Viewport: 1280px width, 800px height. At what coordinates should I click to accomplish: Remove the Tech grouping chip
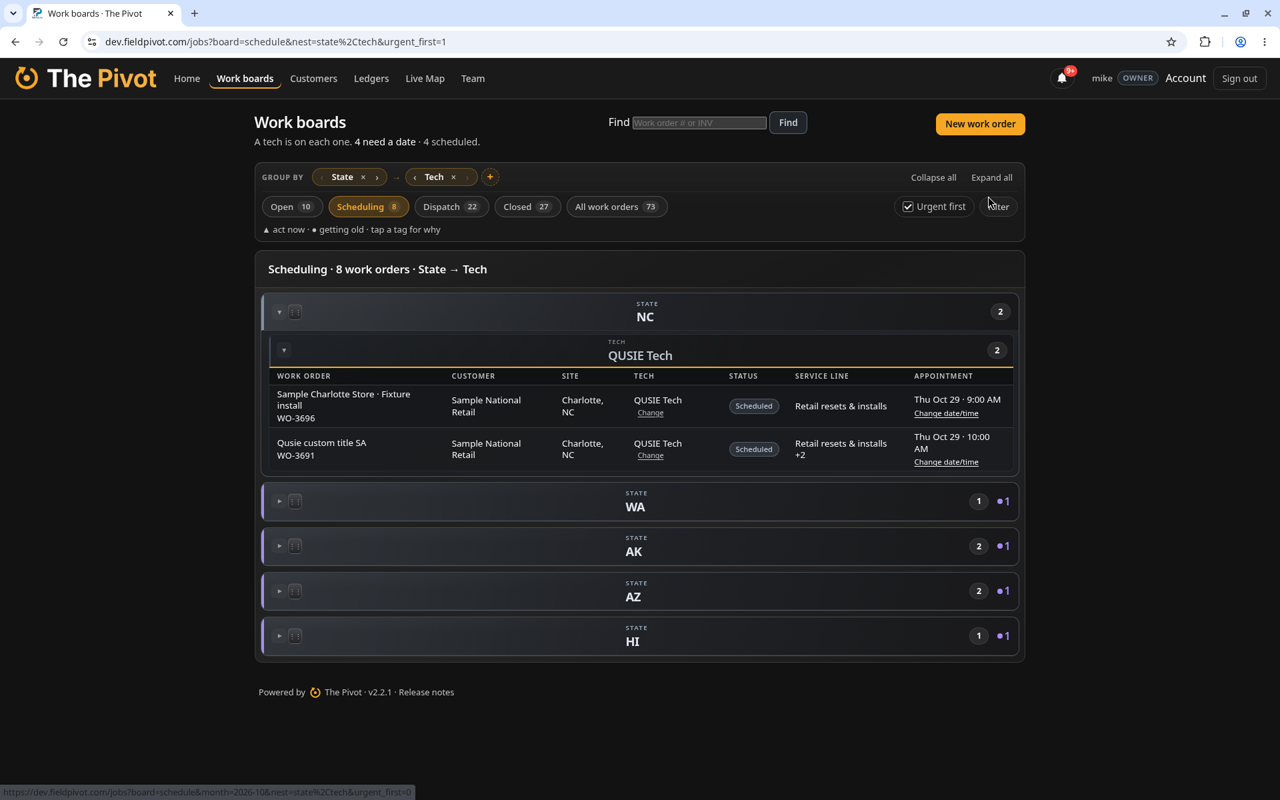453,177
